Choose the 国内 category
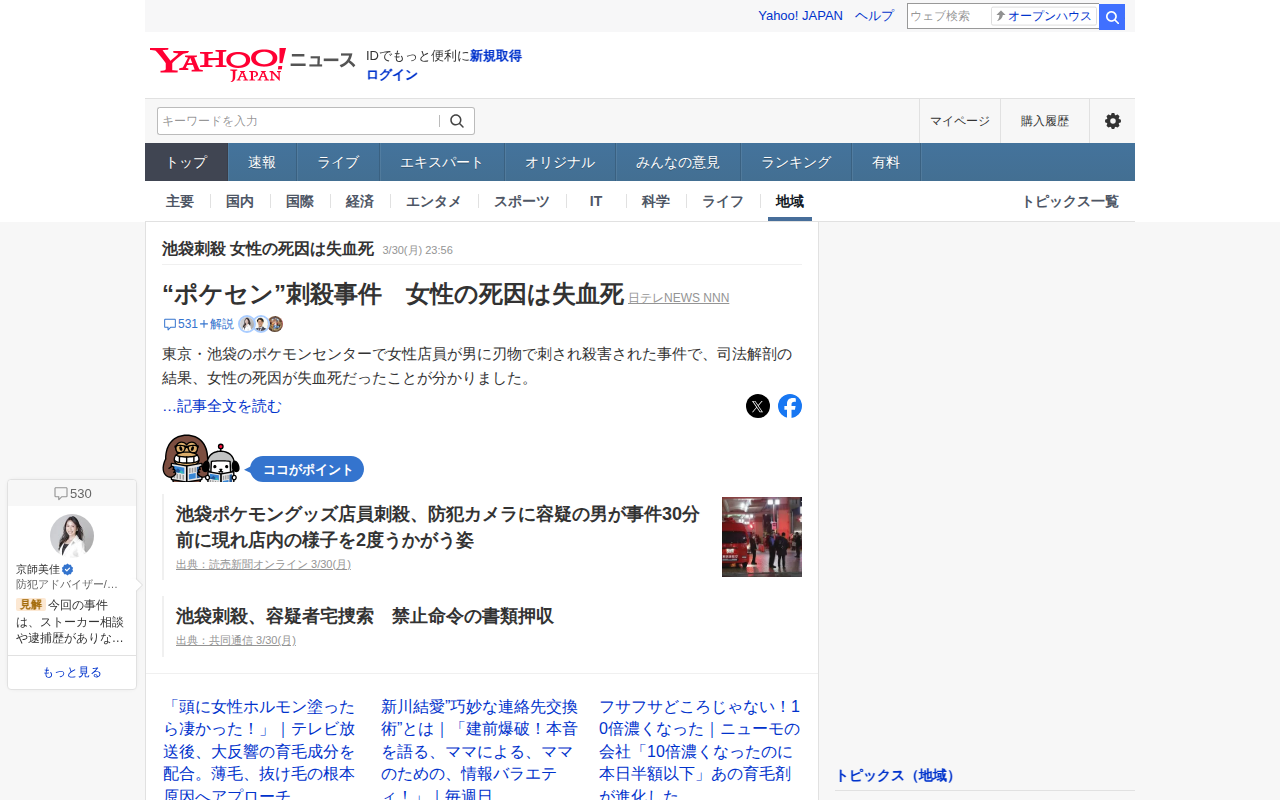 click(x=240, y=201)
